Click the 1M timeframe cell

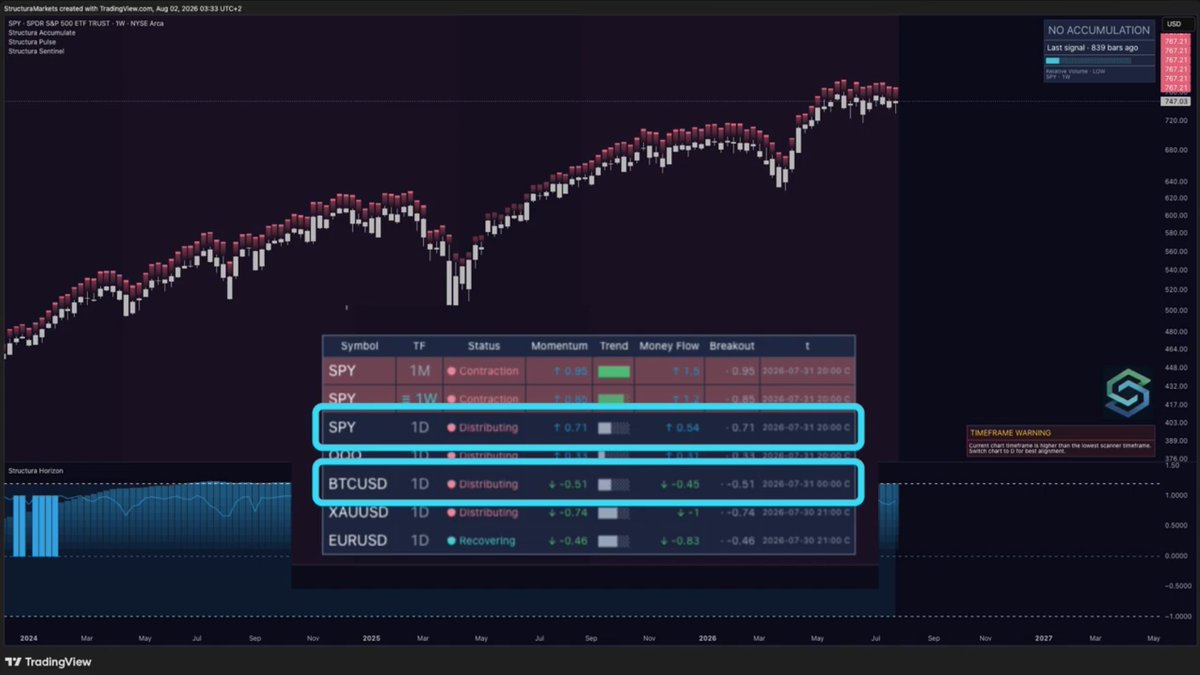tap(420, 371)
